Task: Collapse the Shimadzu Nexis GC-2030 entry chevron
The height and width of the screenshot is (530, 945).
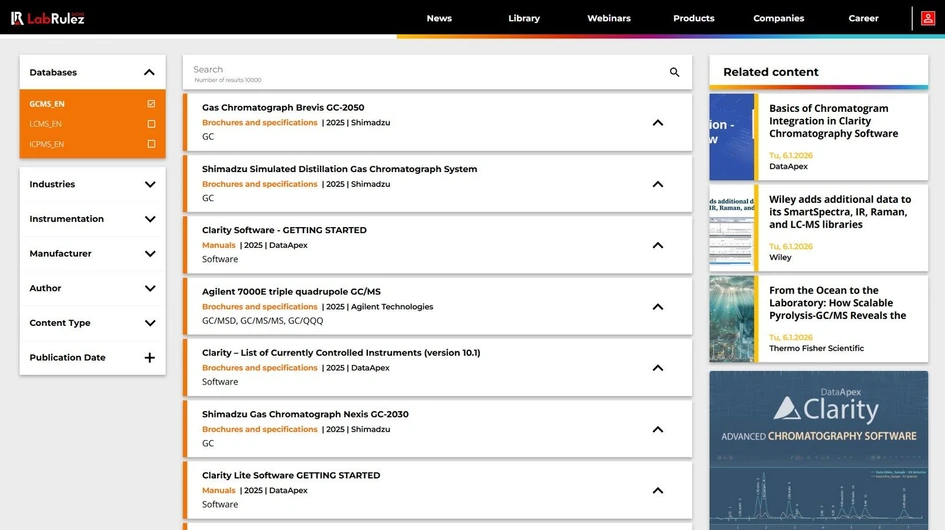Action: 658,429
